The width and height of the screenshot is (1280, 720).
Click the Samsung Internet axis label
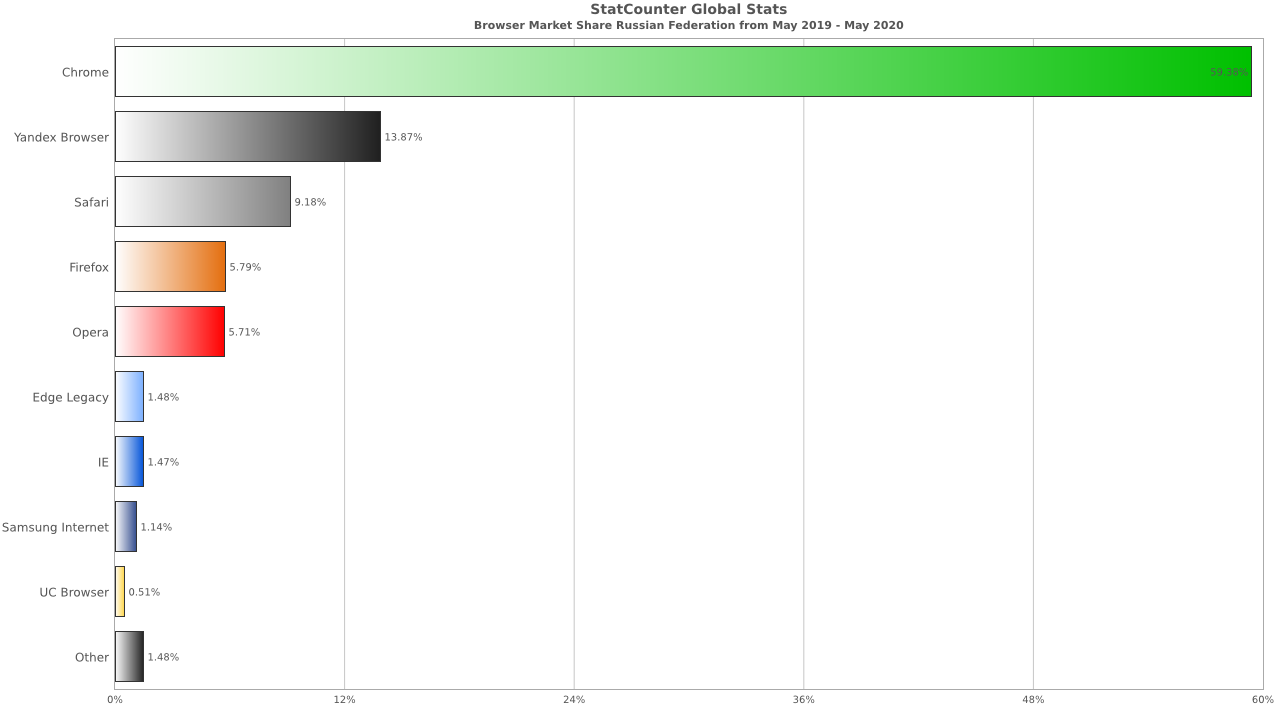[55, 527]
